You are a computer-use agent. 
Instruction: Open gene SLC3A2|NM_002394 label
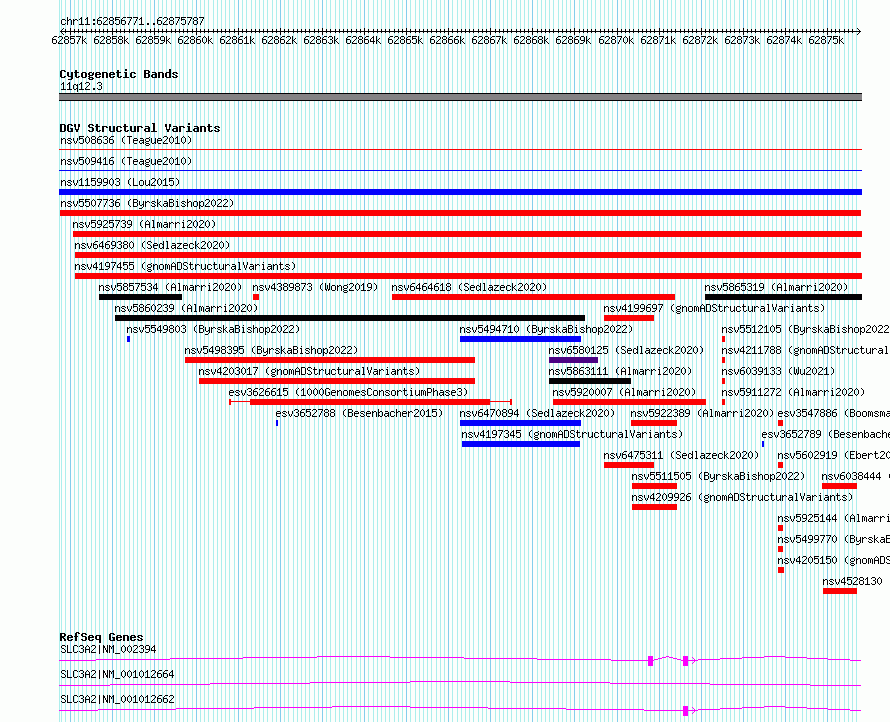tap(108, 649)
